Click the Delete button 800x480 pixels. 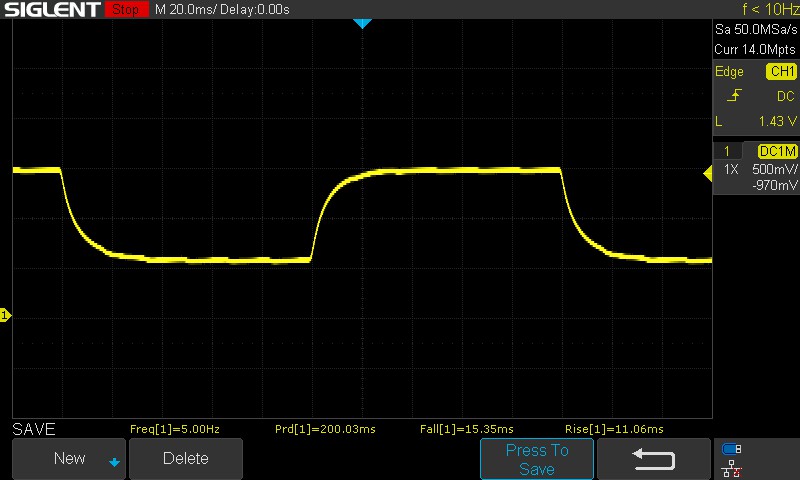(186, 459)
